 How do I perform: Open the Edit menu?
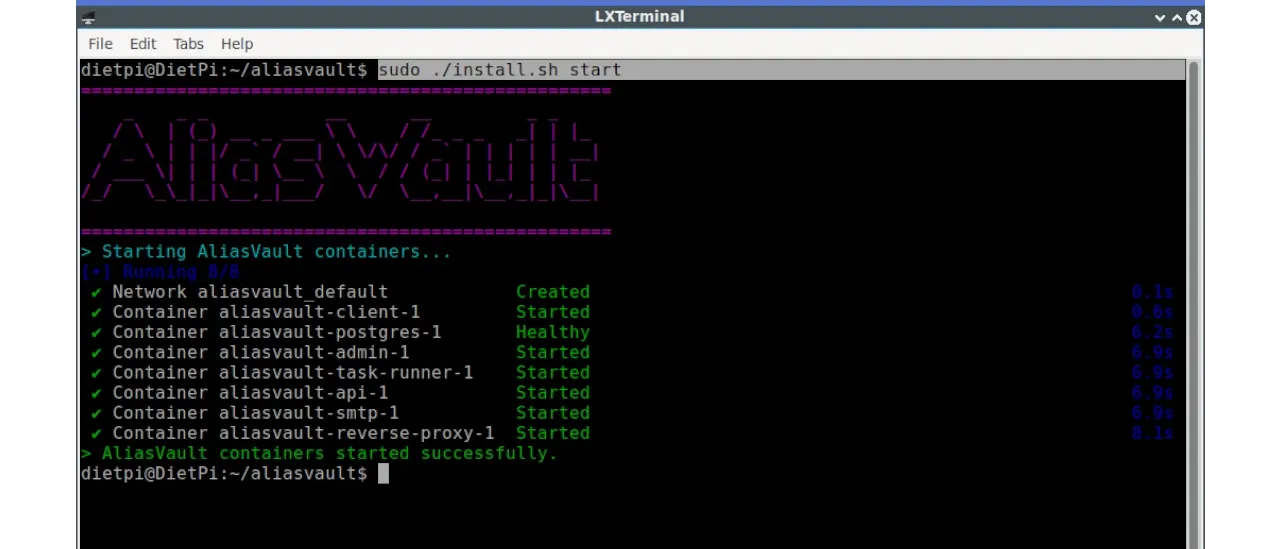[x=143, y=44]
